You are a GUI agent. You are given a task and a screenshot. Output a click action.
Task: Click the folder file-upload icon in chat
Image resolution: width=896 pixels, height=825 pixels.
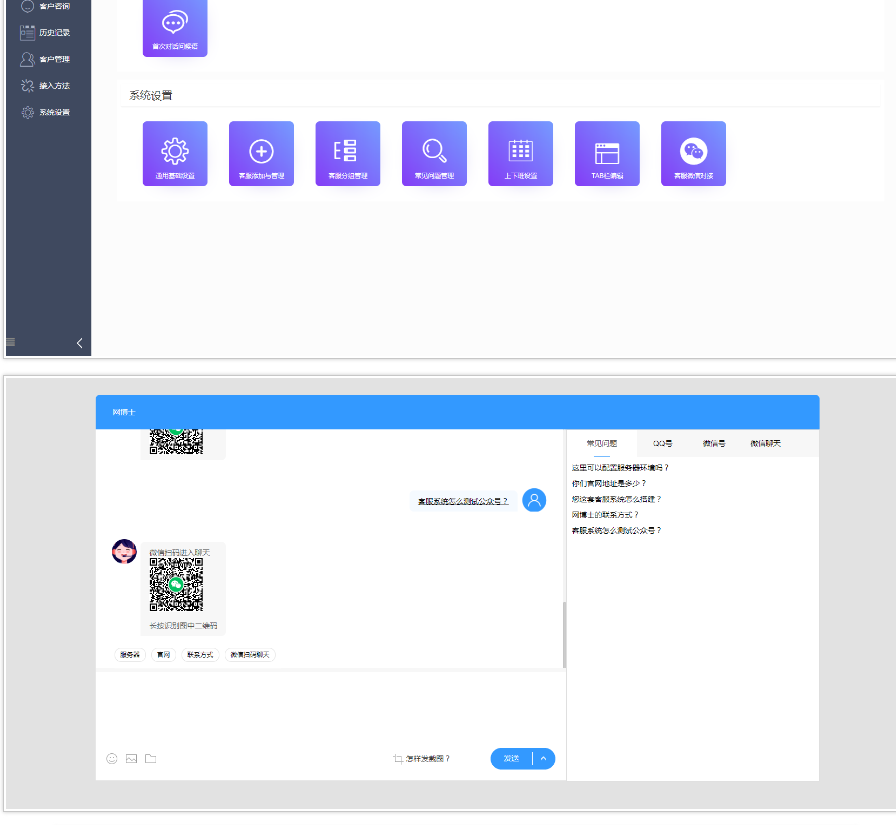(x=151, y=759)
